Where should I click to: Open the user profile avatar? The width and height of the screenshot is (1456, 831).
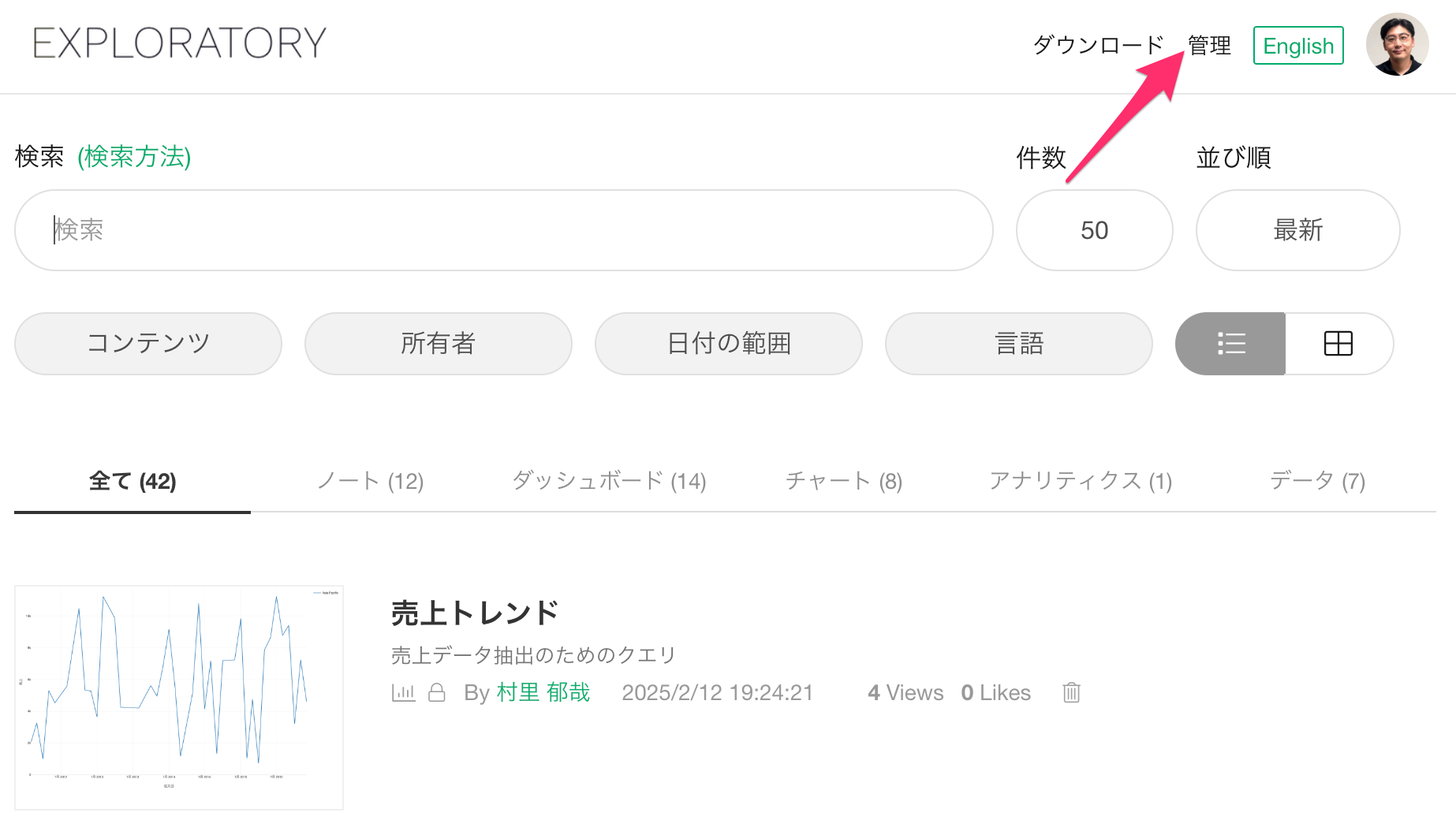pos(1397,44)
